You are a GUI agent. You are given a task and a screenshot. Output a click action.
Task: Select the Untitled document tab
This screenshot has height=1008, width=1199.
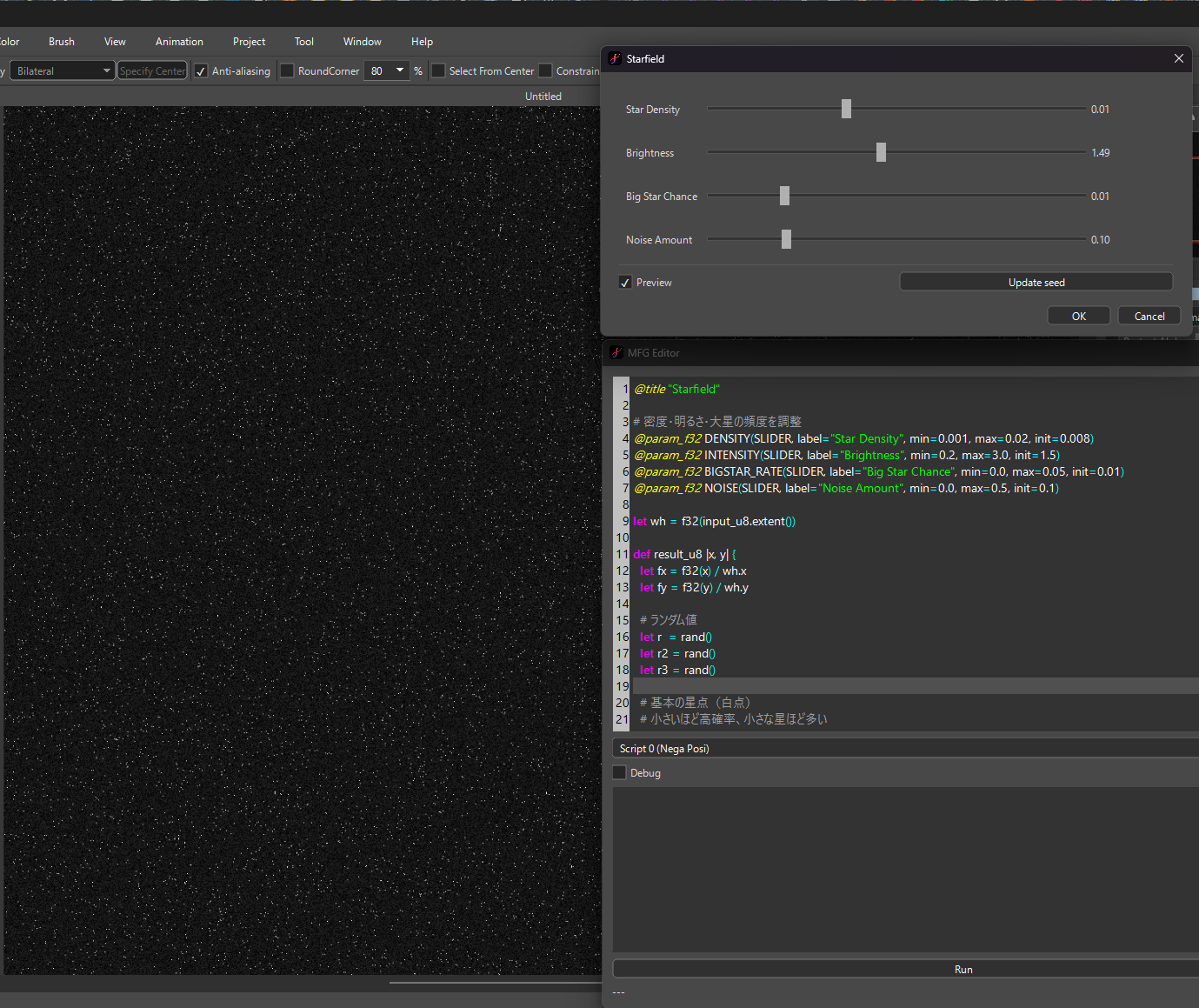pos(543,97)
